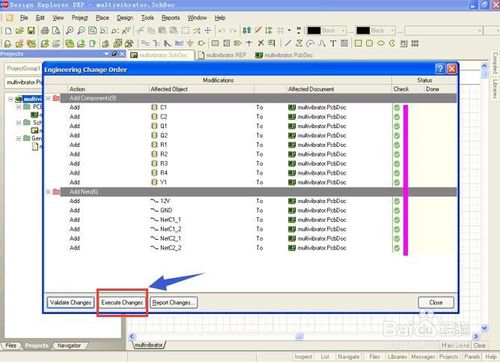Image resolution: width=500 pixels, height=362 pixels.
Task: Switch to the multivibrator.PcbDoc tab
Action: tap(284, 55)
